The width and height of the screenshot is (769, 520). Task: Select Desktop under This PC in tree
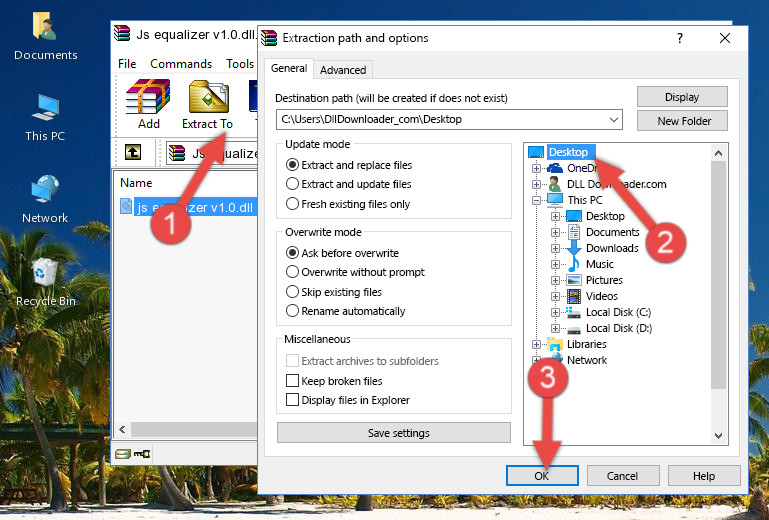(x=605, y=216)
